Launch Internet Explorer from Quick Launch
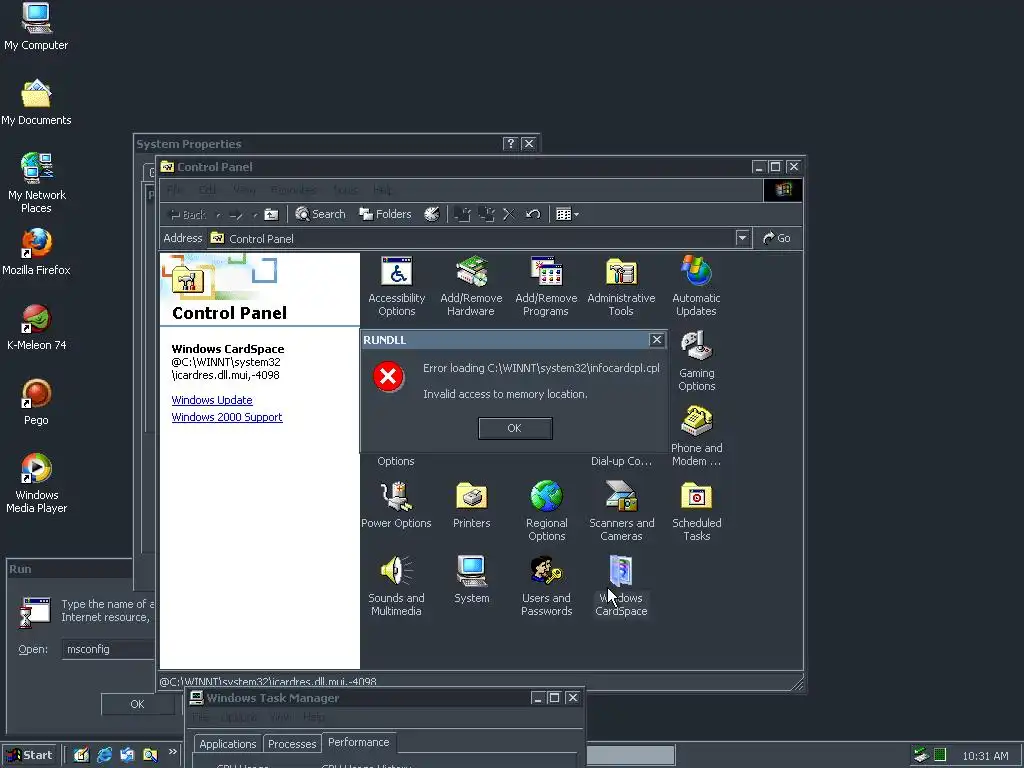1024x768 pixels. [104, 755]
